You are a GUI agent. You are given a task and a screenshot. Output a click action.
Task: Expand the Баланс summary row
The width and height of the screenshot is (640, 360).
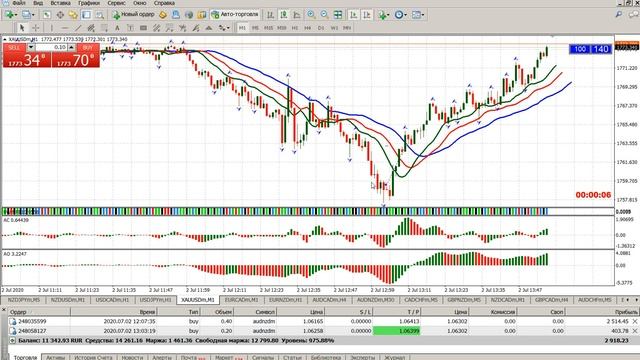12,340
